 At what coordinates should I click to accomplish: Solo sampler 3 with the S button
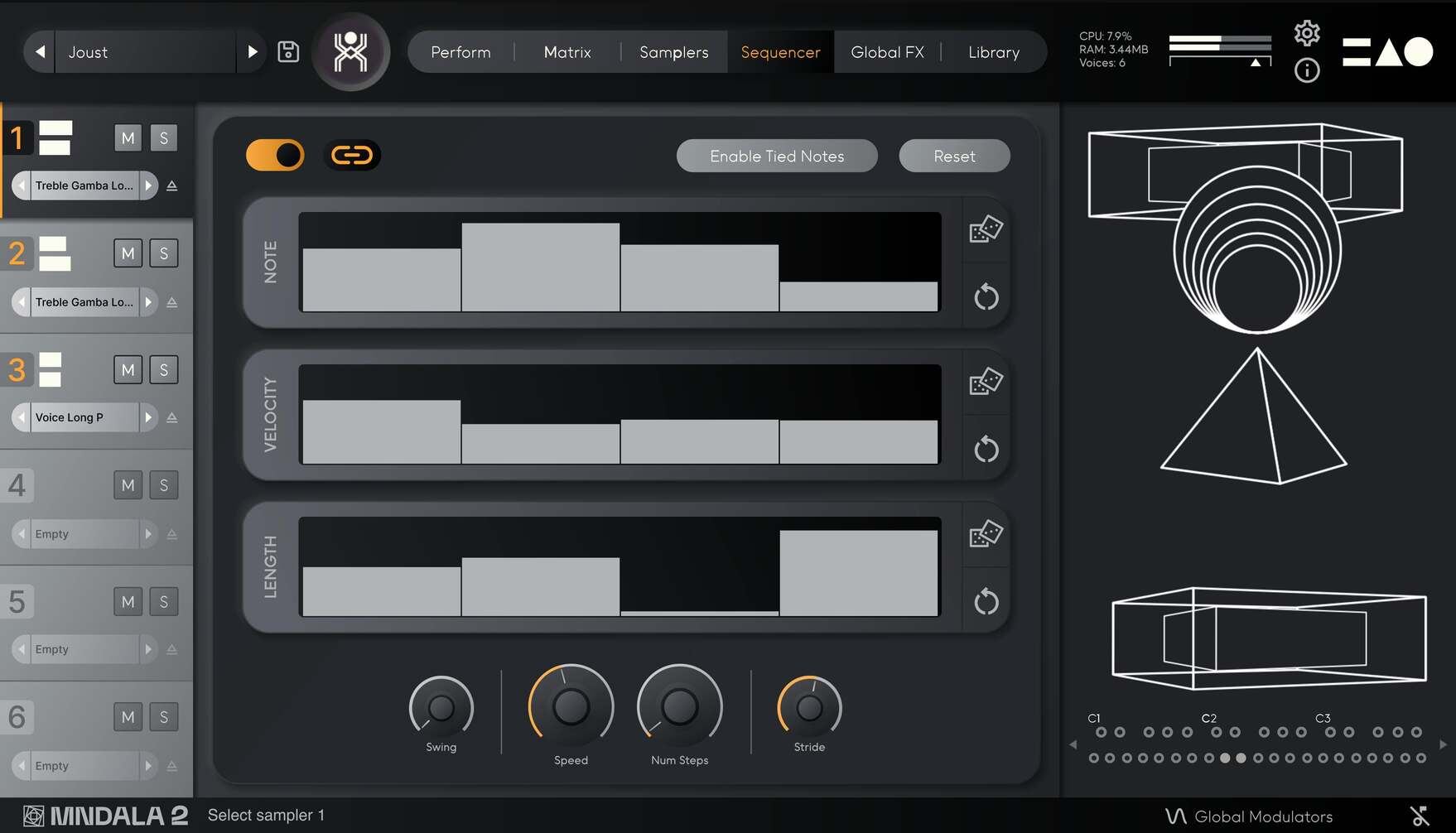pos(163,369)
